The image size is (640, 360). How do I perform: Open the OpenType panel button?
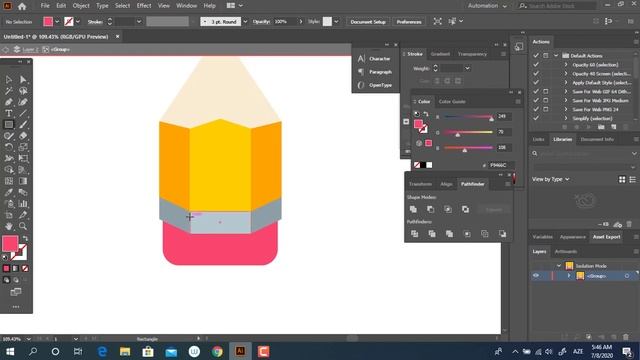(375, 85)
